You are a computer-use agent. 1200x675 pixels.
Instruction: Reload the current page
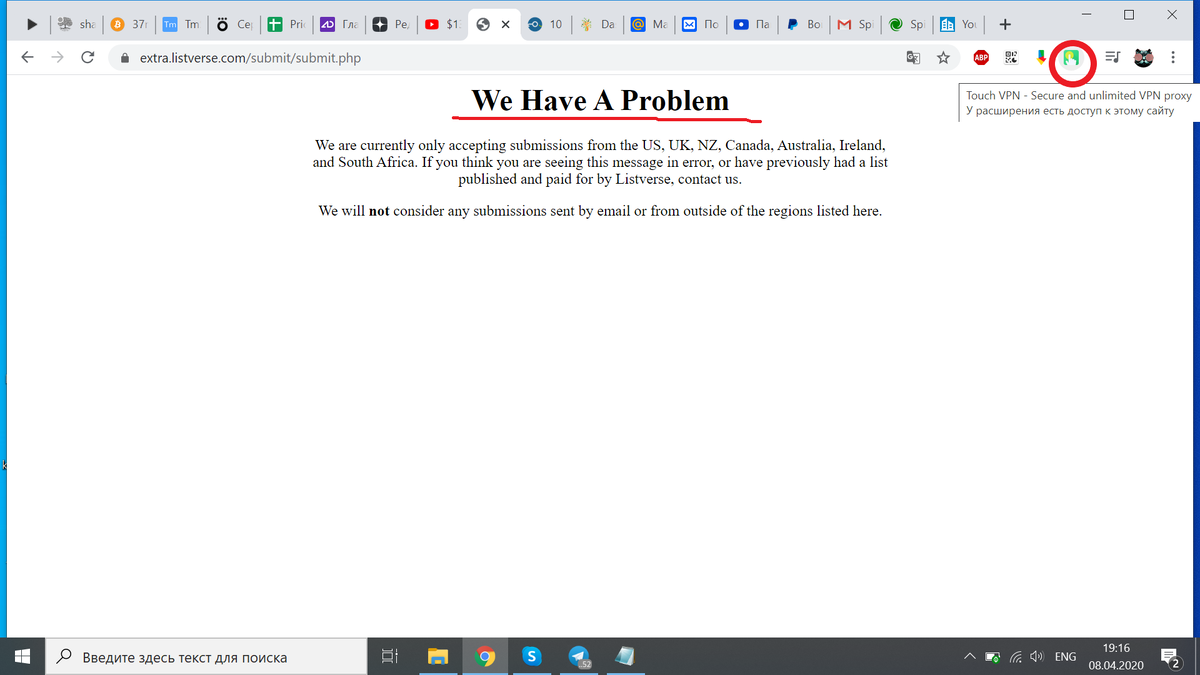pos(88,58)
